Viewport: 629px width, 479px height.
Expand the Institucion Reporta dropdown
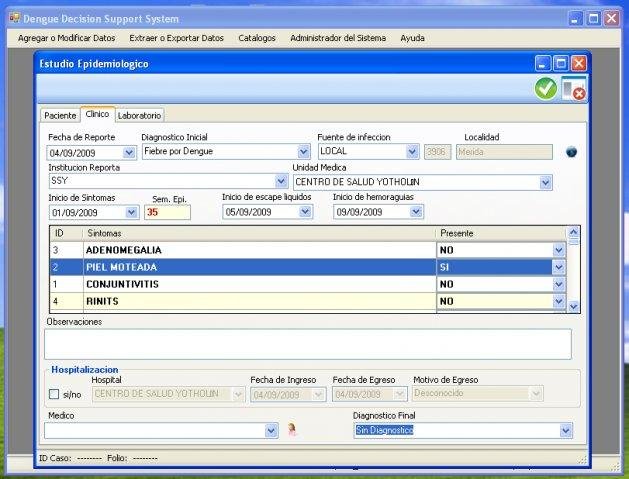coord(281,181)
